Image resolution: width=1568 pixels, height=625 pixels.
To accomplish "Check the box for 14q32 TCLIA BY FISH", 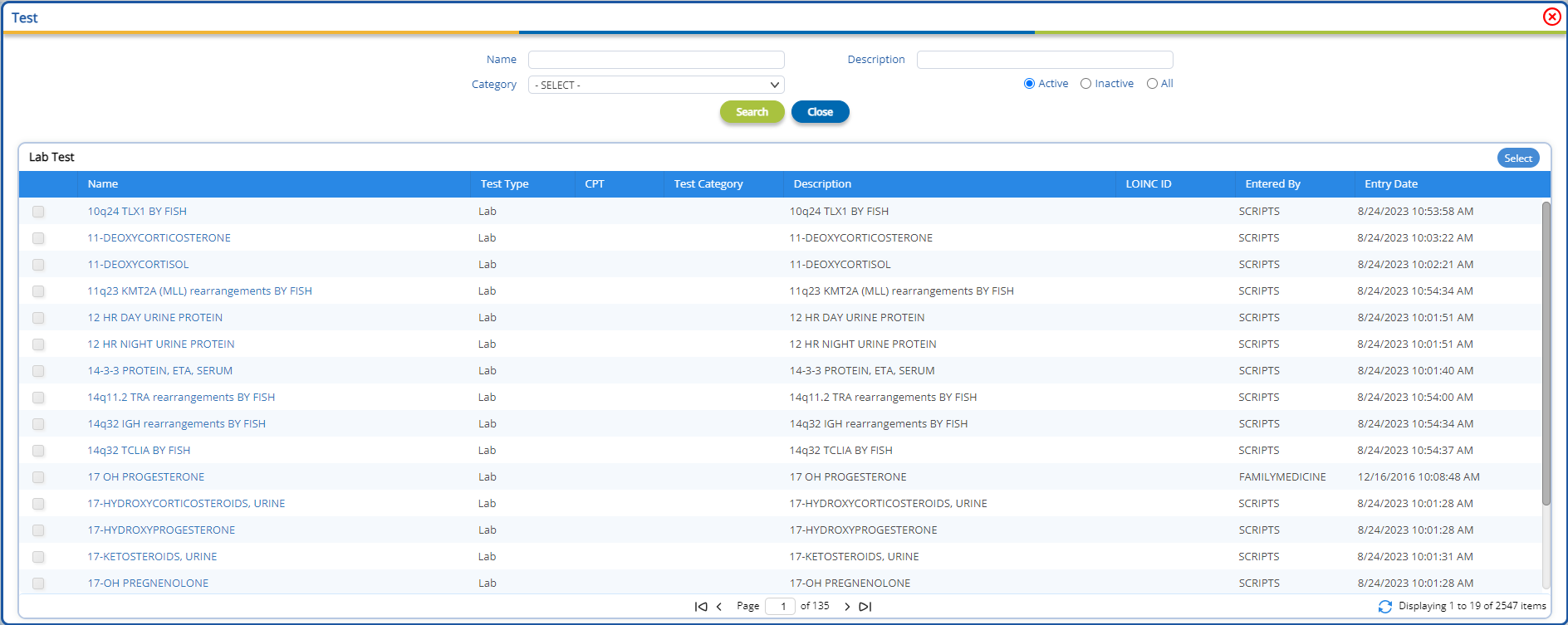I will pyautogui.click(x=38, y=451).
